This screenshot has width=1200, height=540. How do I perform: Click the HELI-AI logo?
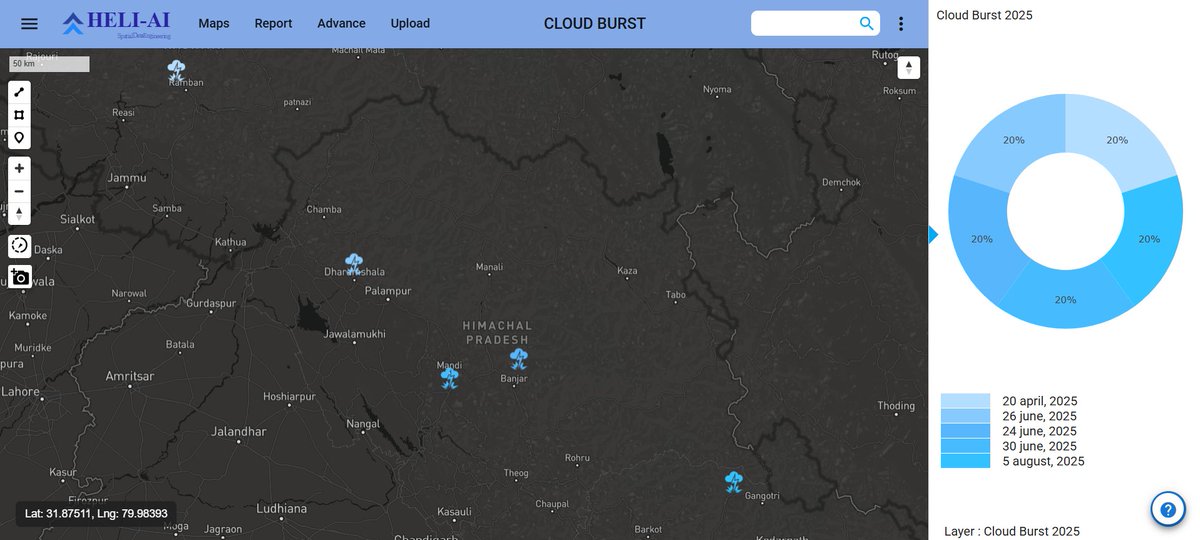117,24
